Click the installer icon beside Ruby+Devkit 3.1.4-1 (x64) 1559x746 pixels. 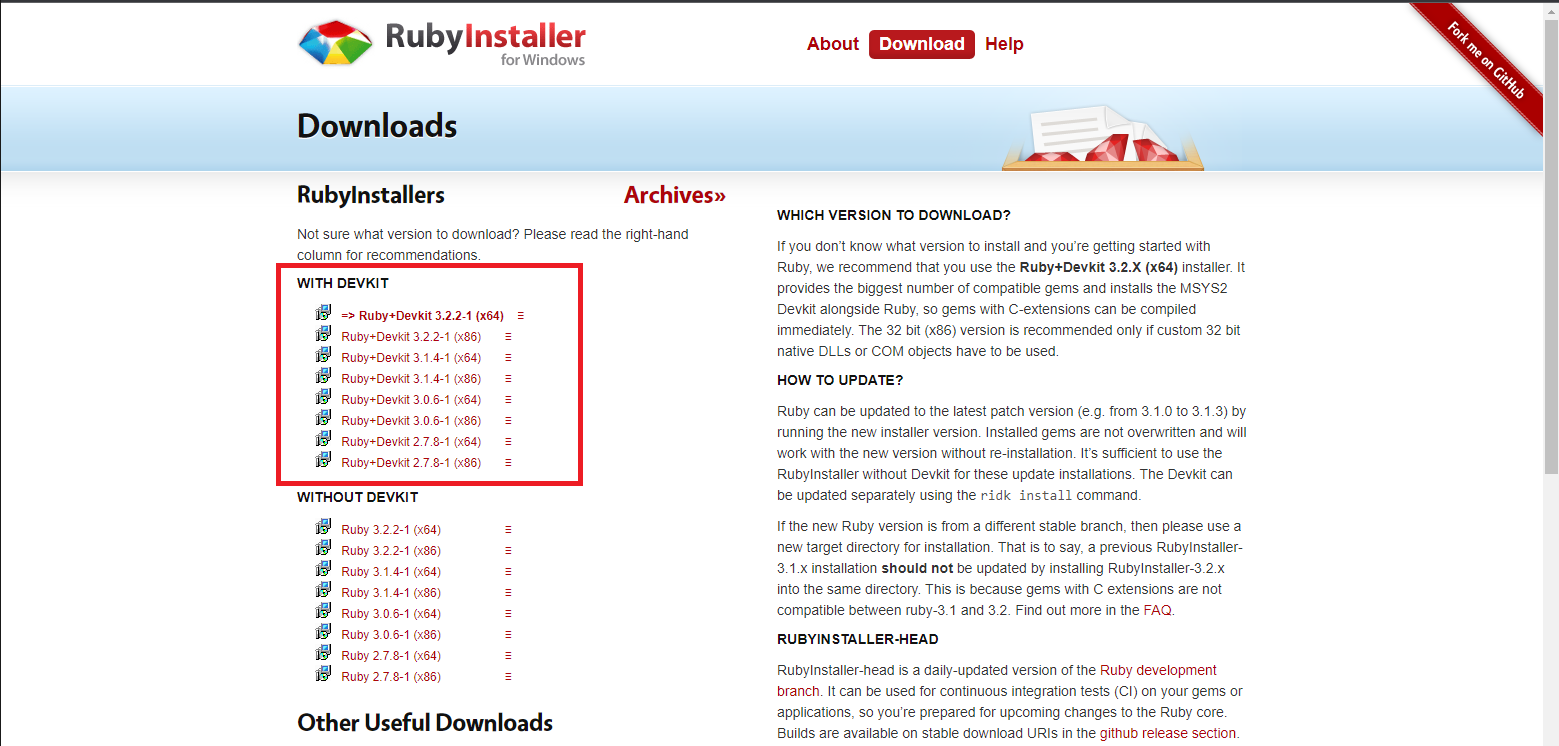point(323,356)
